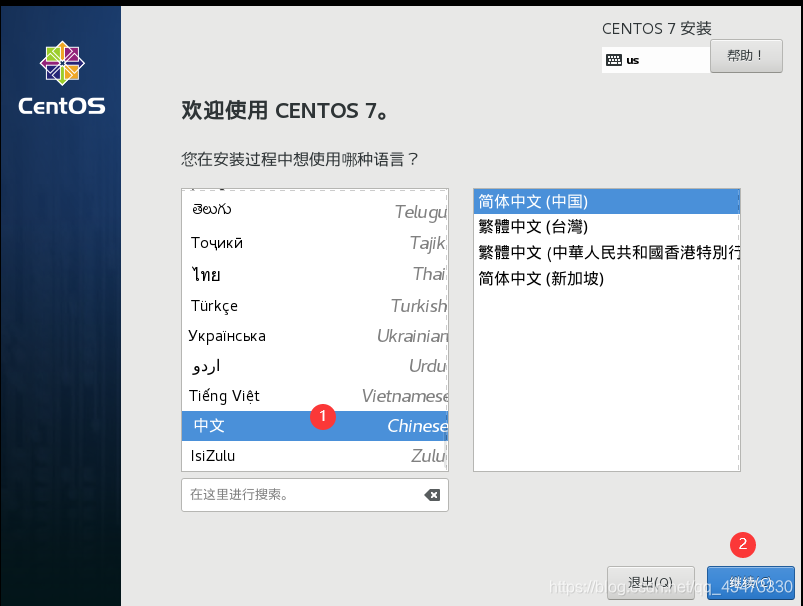Select Türkçe Turkish language
Image resolution: width=803 pixels, height=606 pixels.
(x=314, y=306)
